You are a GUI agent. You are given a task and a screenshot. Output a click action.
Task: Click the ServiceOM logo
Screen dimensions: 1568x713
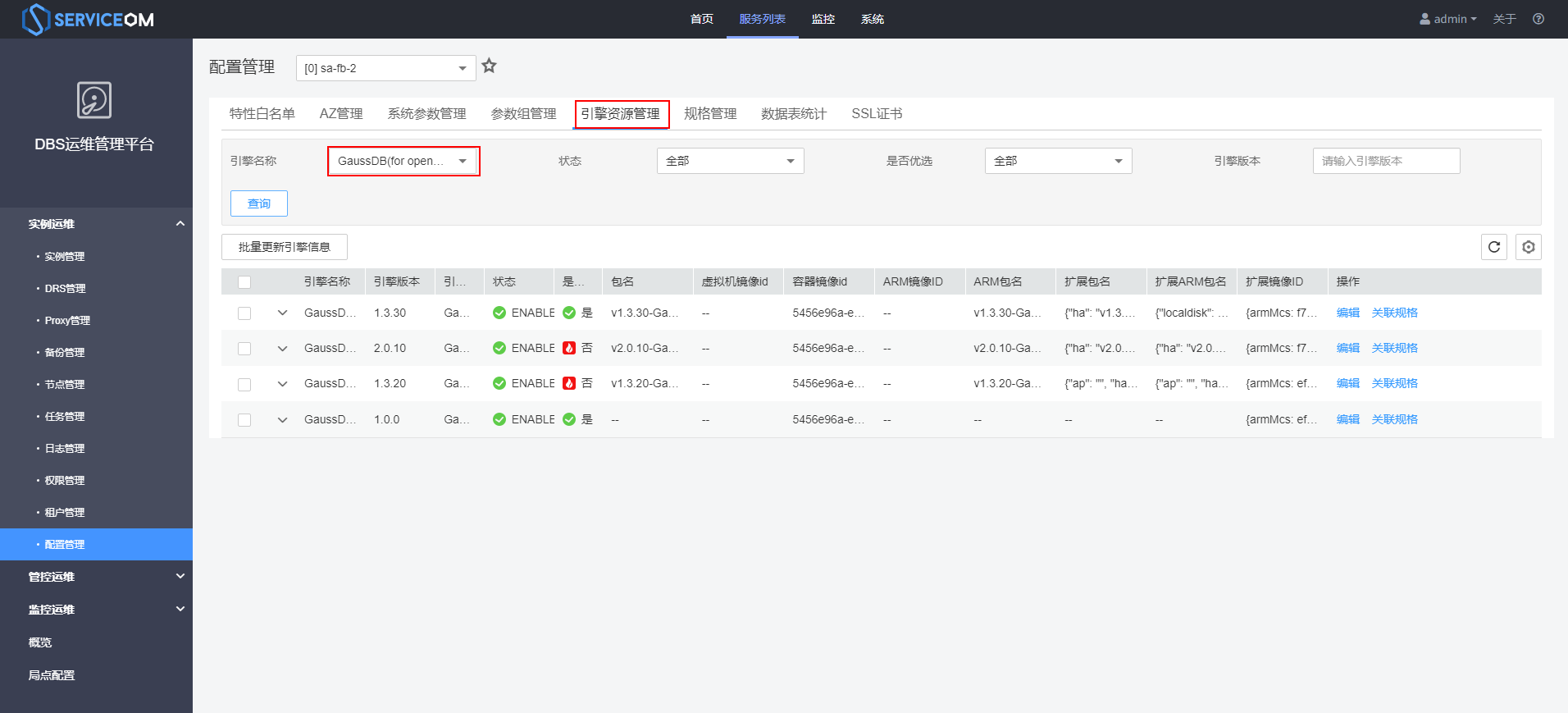coord(88,19)
